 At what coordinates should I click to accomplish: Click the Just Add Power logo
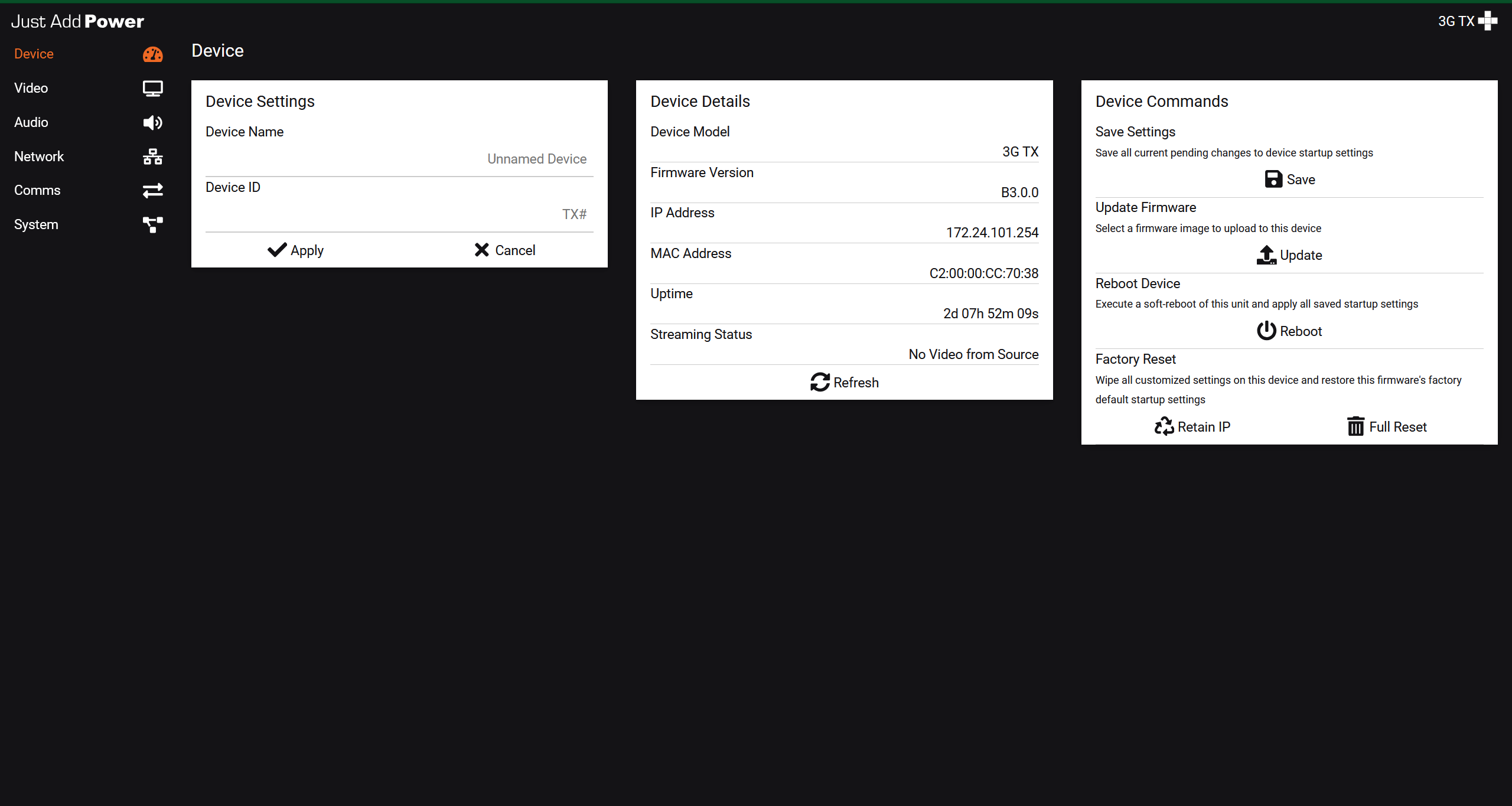77,21
